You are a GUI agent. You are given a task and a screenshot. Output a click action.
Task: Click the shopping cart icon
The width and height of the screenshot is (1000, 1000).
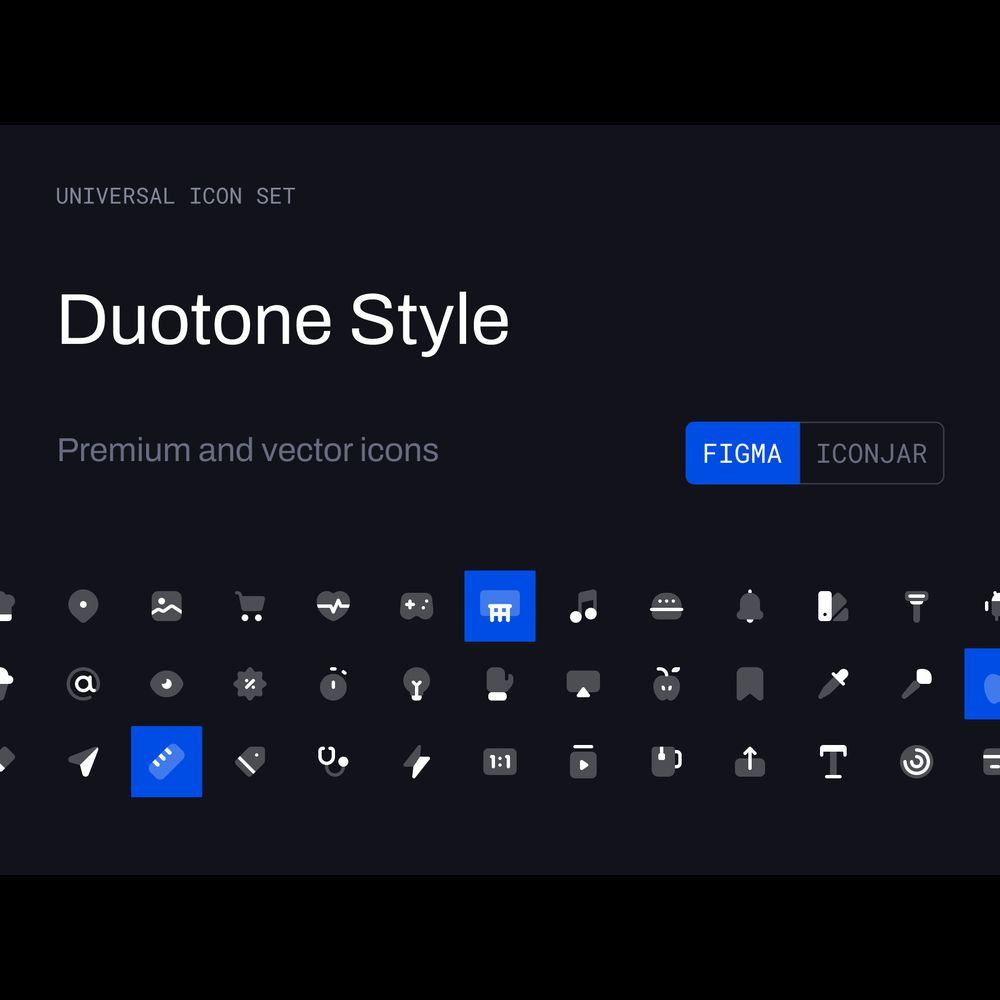[x=250, y=606]
